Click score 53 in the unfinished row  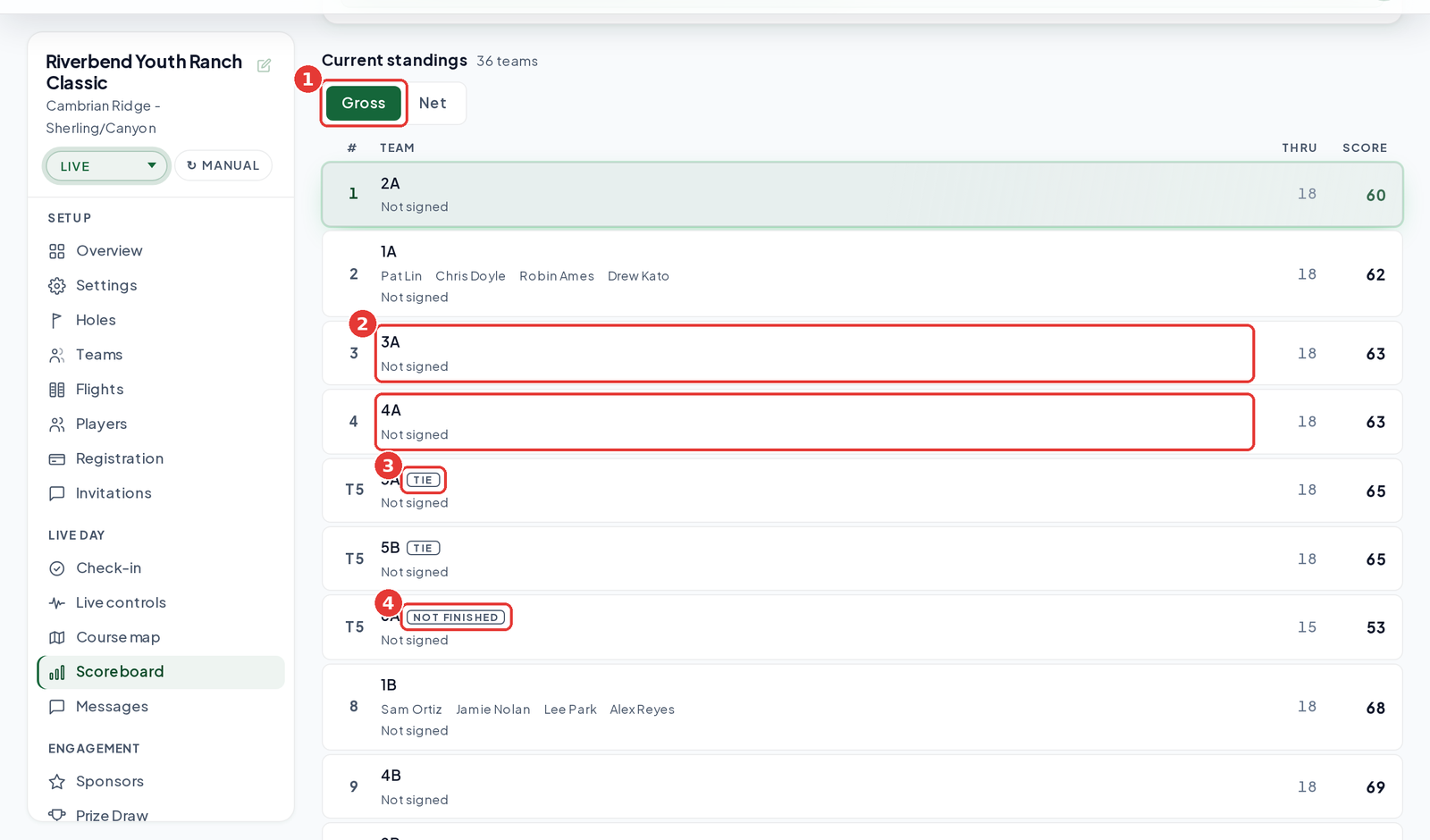(x=1375, y=627)
